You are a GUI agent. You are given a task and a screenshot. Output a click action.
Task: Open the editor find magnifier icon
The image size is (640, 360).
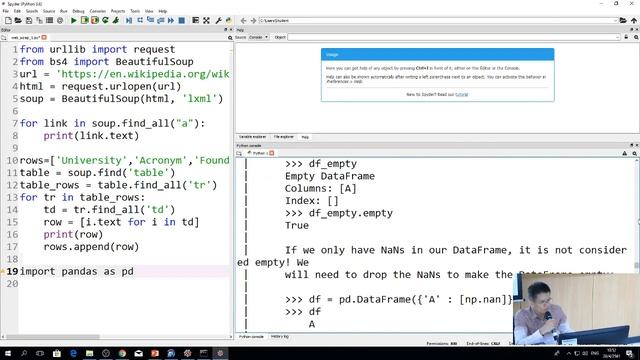[x=230, y=38]
